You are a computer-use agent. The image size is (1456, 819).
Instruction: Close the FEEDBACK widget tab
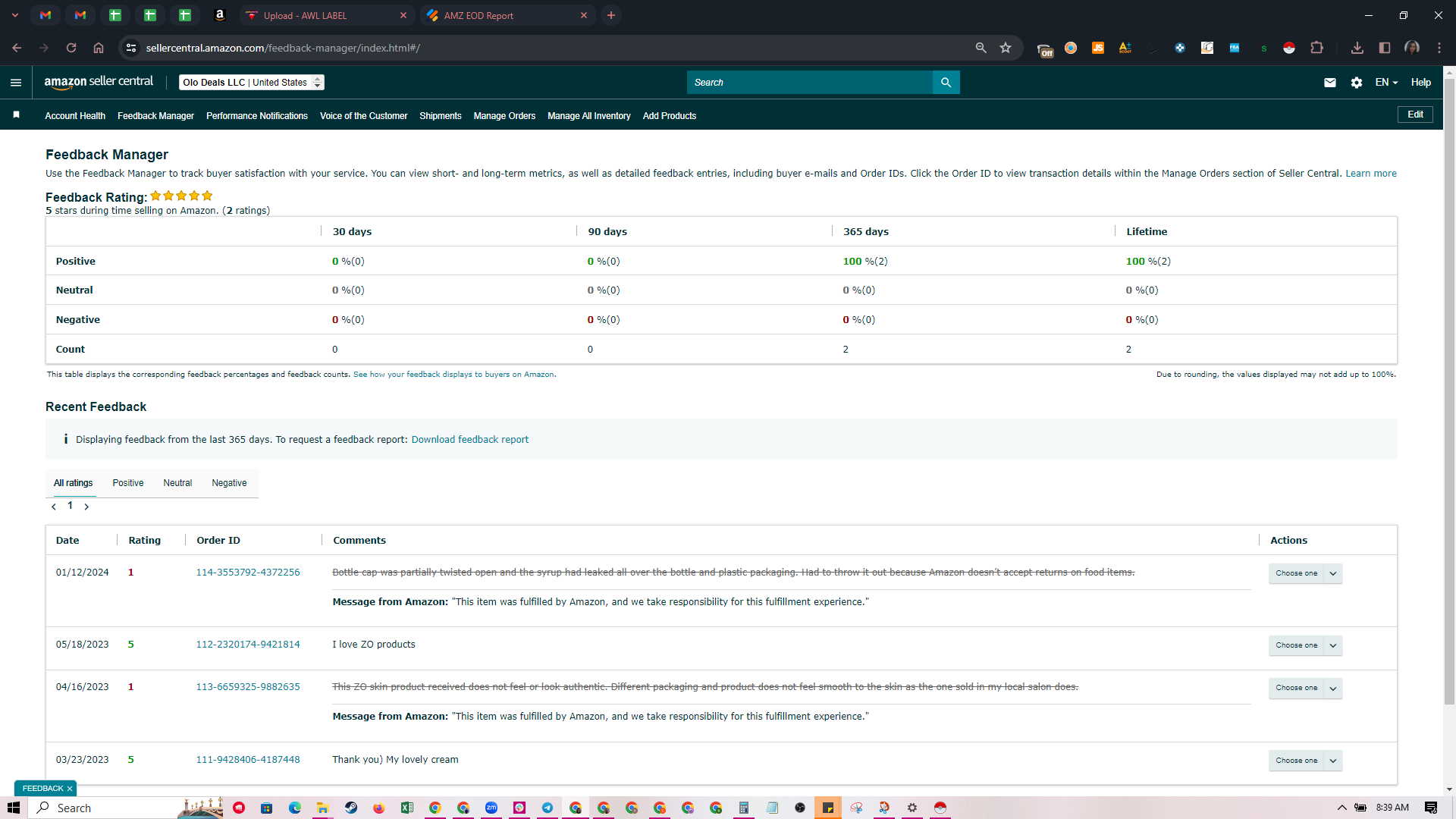tap(69, 789)
